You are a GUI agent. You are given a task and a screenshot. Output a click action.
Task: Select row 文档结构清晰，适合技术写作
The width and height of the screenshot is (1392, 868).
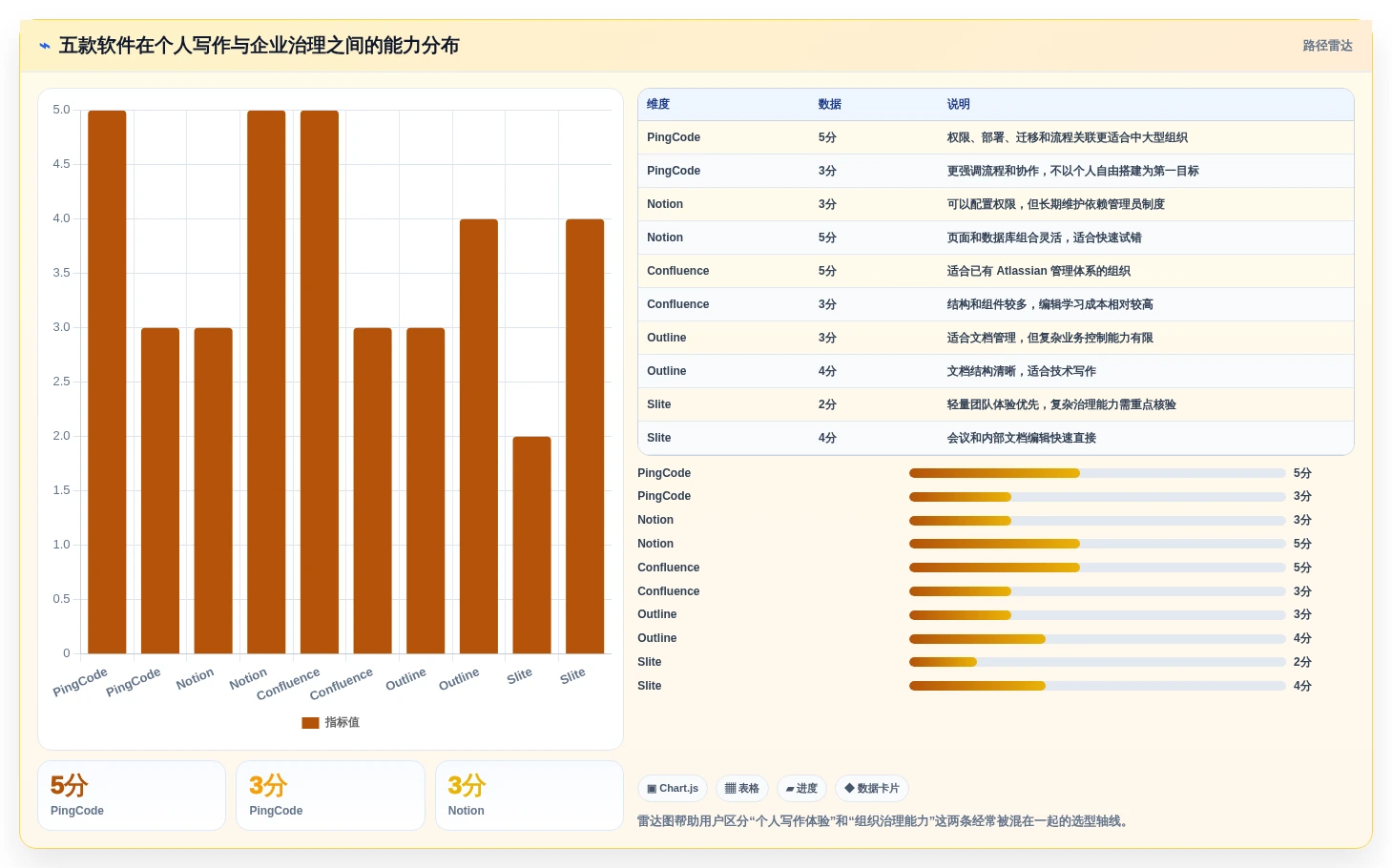[996, 371]
